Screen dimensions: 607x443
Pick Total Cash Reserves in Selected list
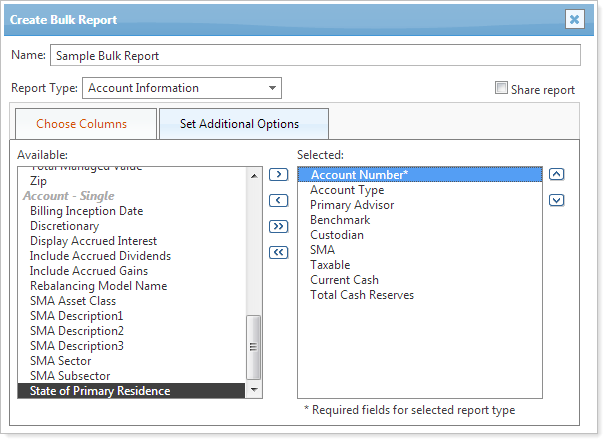pos(362,295)
